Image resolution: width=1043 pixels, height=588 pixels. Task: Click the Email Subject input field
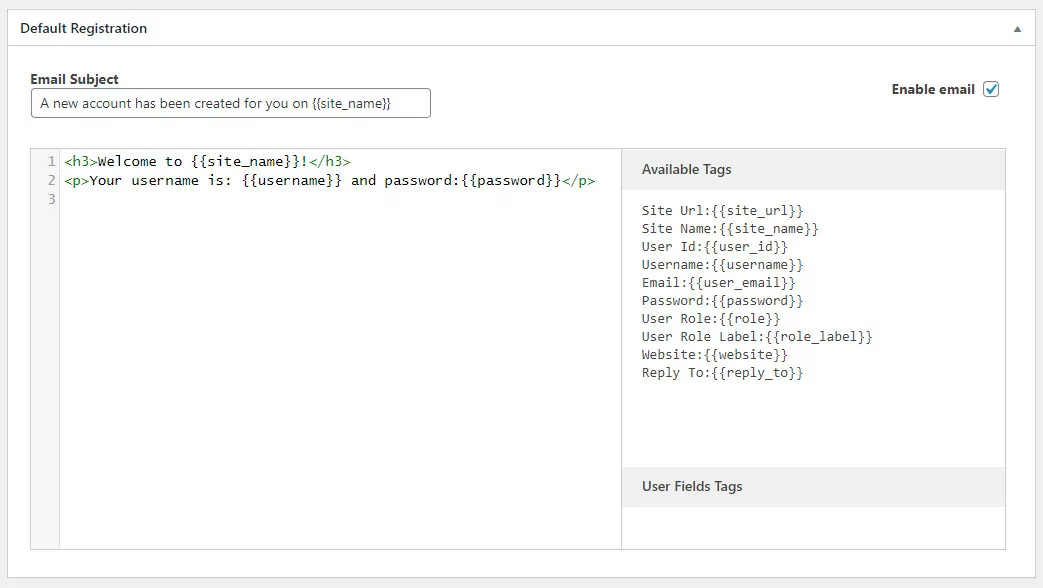click(x=230, y=103)
